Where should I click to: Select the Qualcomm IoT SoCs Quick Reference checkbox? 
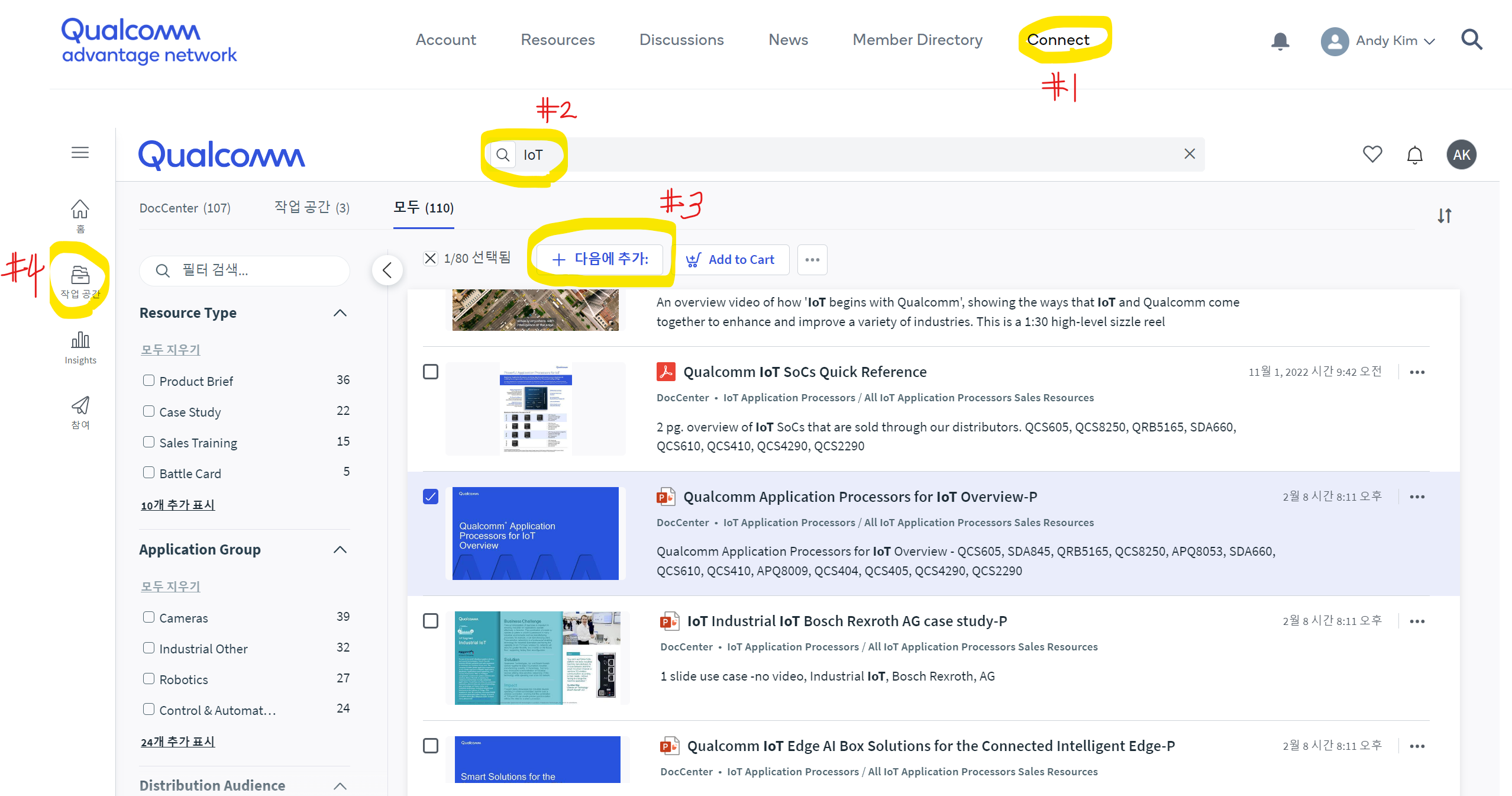pyautogui.click(x=431, y=372)
